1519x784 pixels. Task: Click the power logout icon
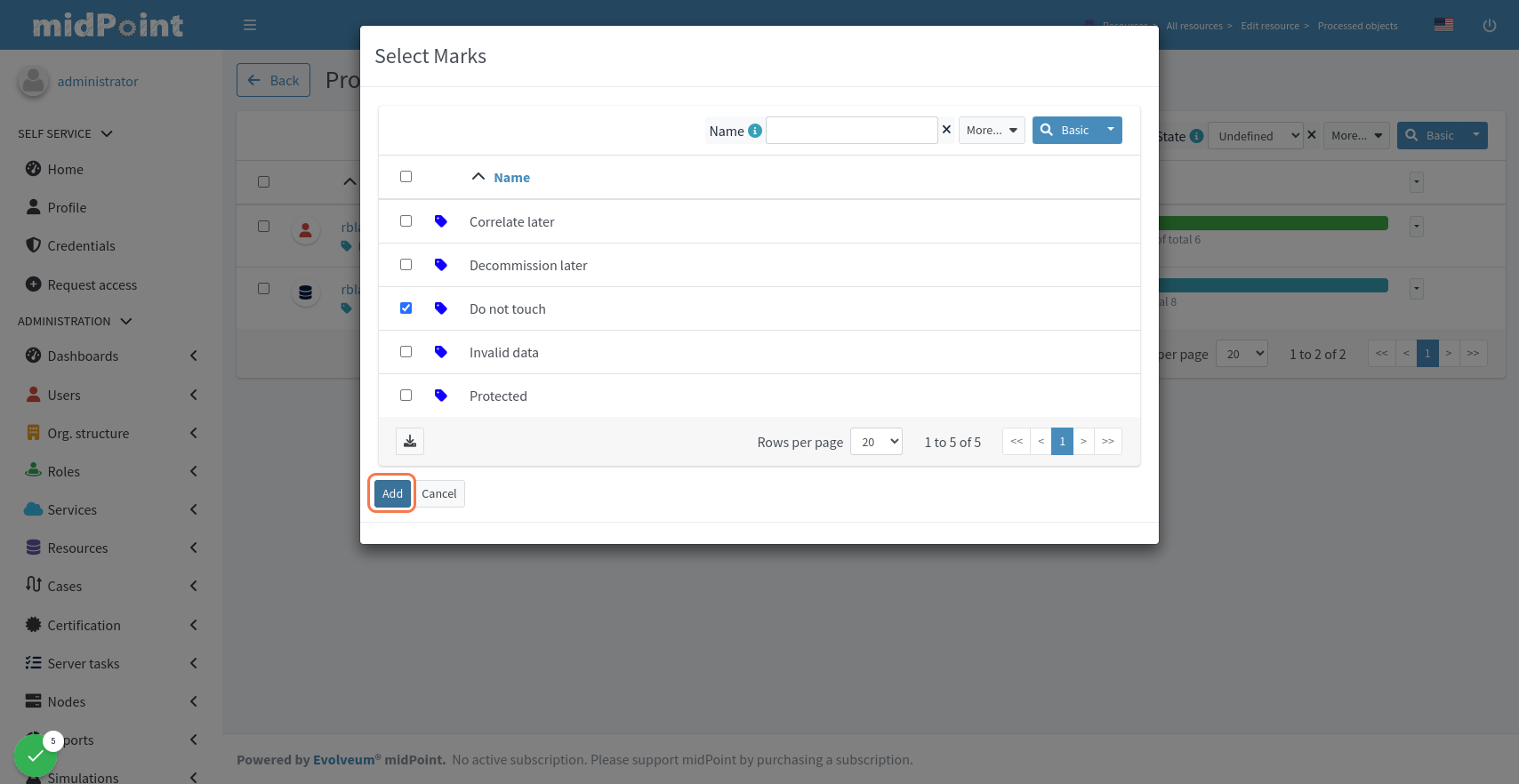tap(1489, 25)
